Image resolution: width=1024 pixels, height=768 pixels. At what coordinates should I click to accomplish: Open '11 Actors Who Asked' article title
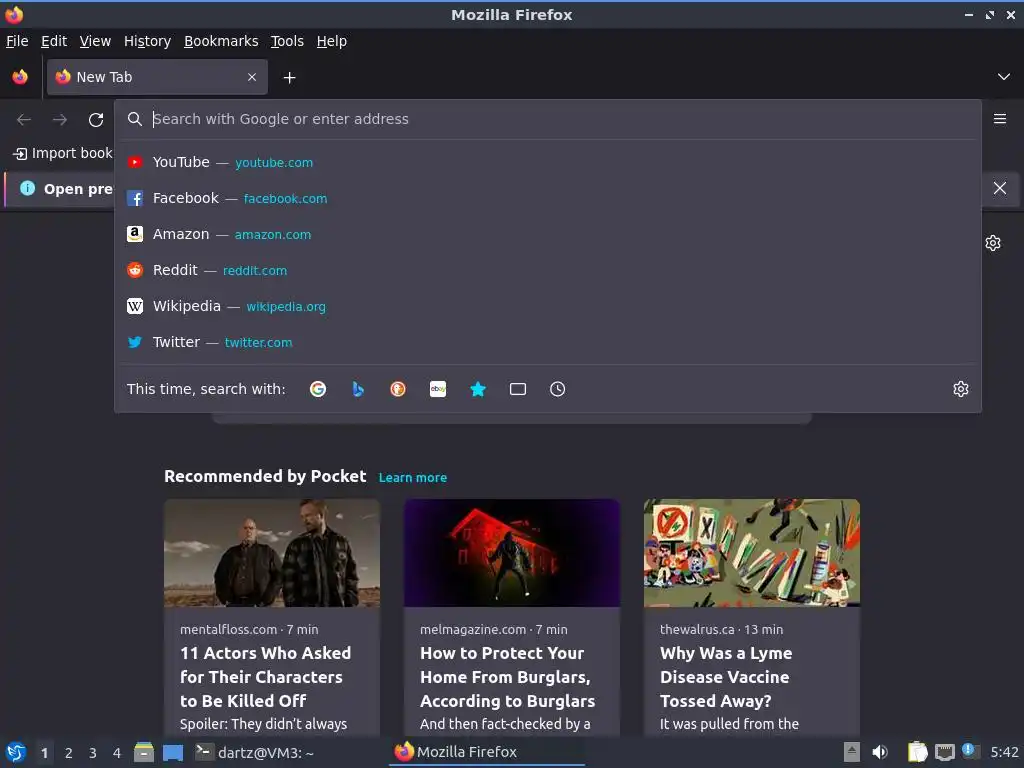[265, 677]
